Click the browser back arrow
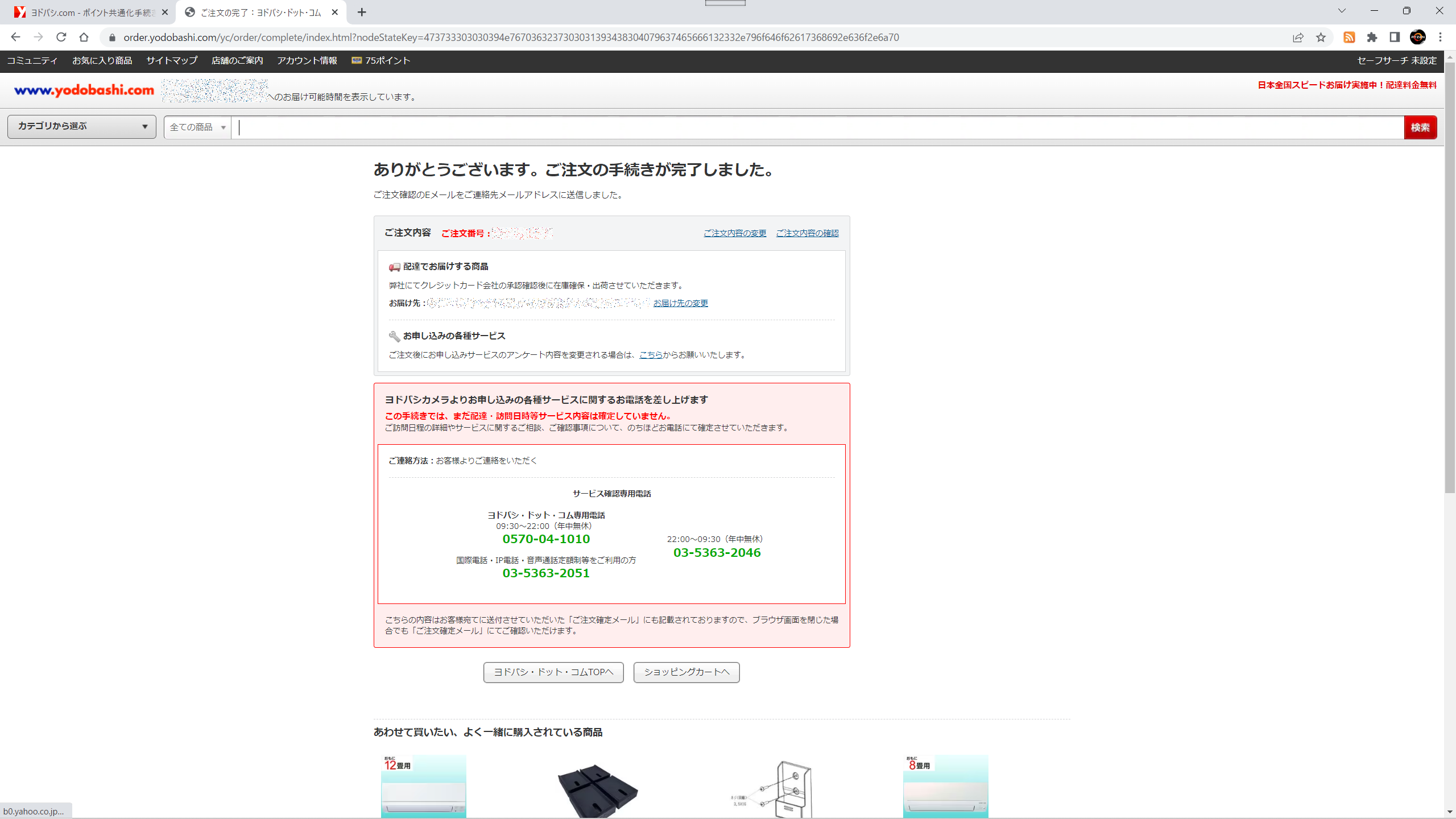 tap(15, 37)
